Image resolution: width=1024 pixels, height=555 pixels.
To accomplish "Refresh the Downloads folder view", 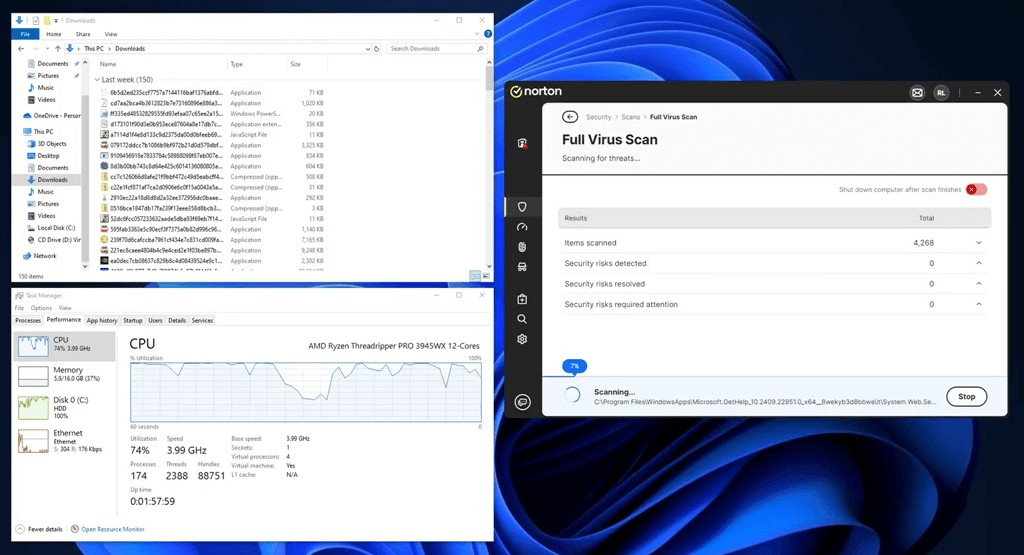I will pyautogui.click(x=376, y=48).
